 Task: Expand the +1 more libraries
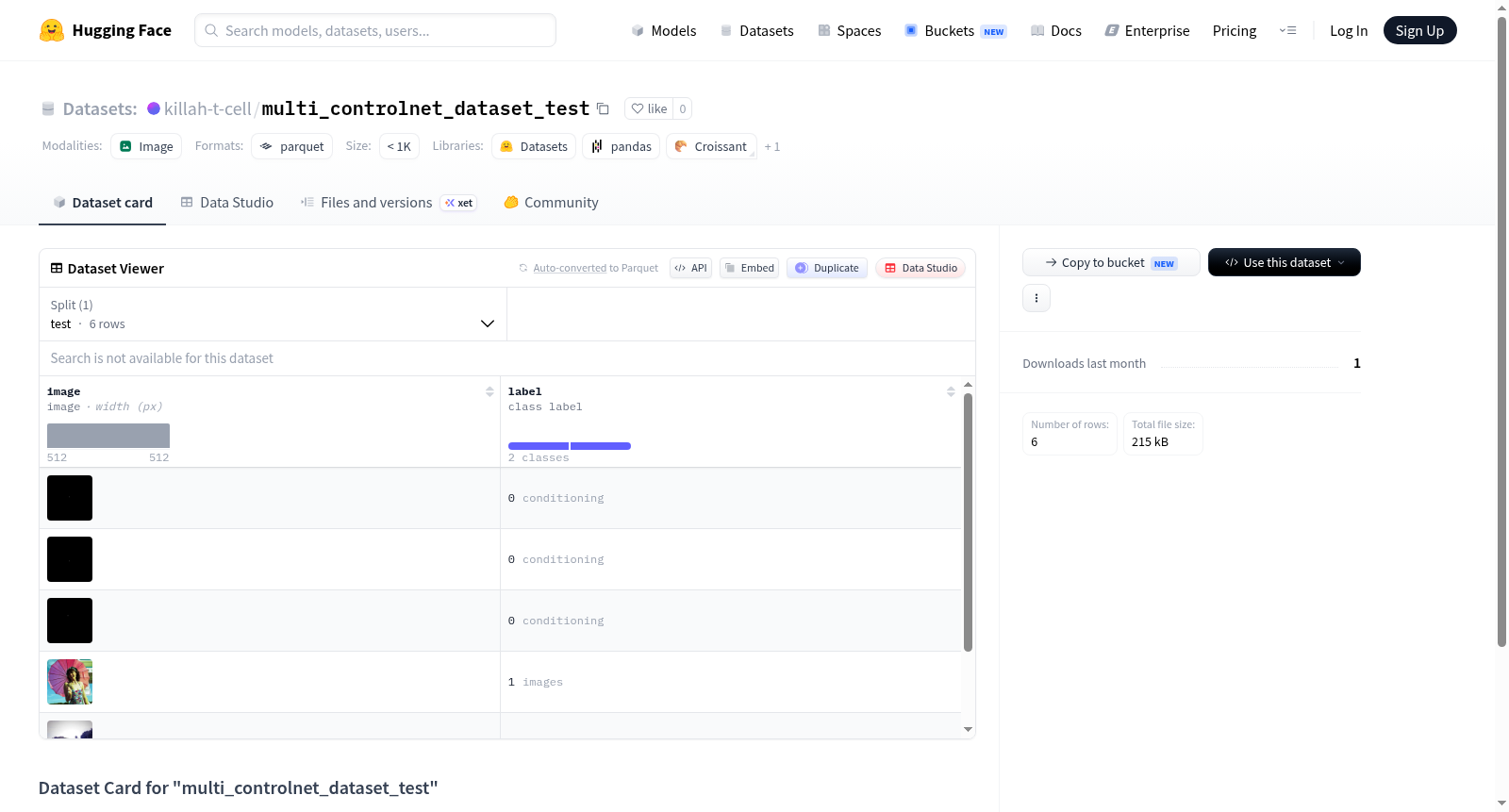pyautogui.click(x=772, y=146)
